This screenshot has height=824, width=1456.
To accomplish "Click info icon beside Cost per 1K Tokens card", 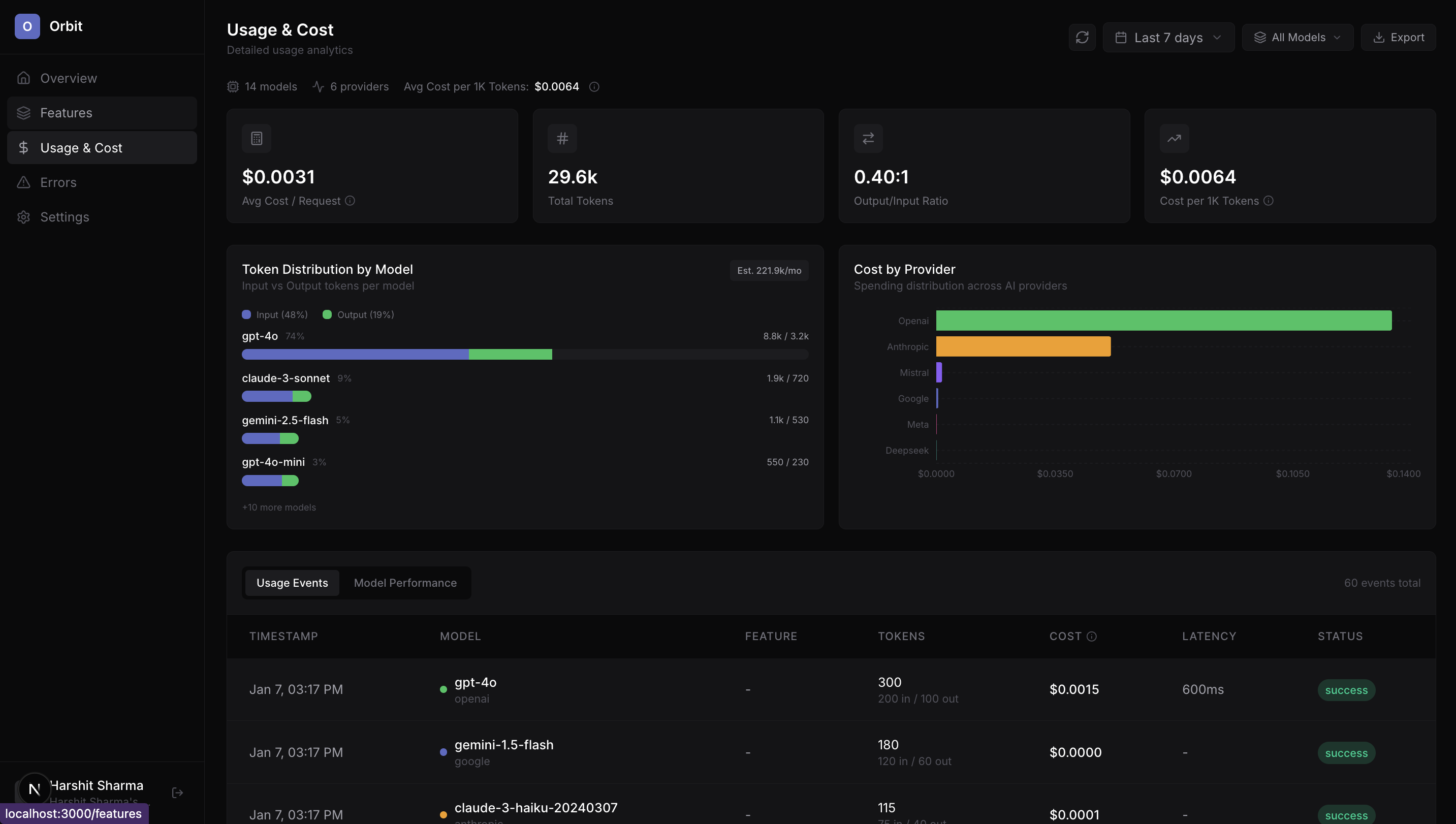I will point(1268,201).
